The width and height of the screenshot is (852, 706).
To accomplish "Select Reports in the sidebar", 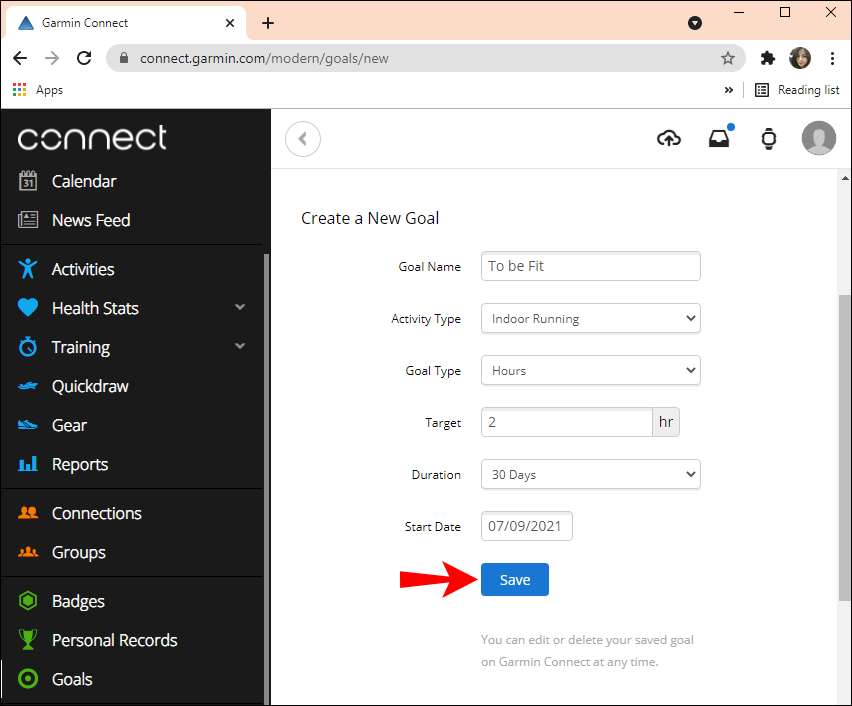I will [x=80, y=464].
